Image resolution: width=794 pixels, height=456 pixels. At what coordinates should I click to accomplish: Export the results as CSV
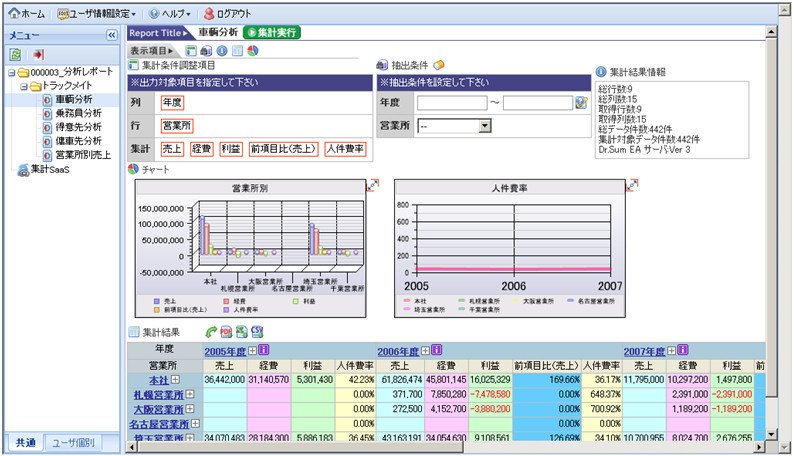[257, 332]
